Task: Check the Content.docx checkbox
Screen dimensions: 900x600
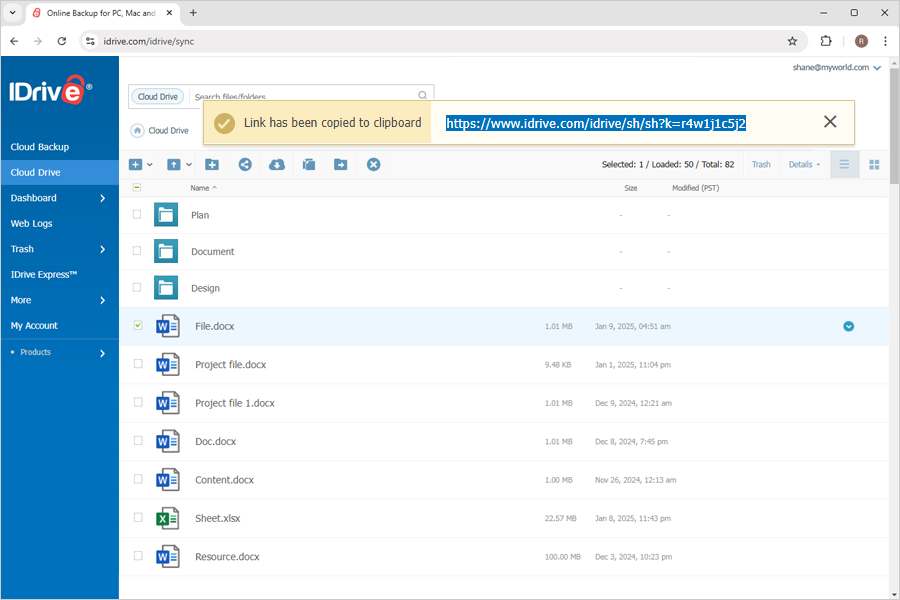Action: [x=138, y=479]
